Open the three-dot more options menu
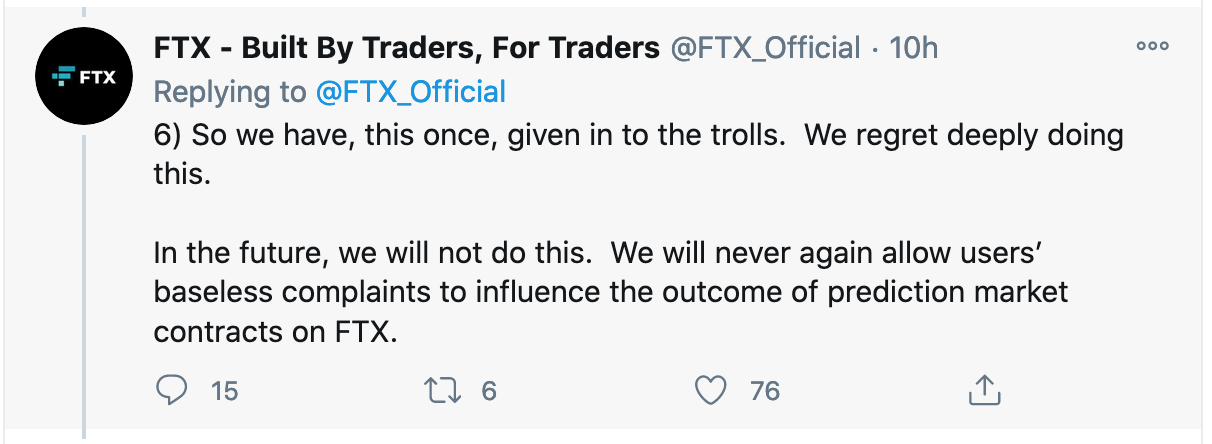1212x444 pixels. point(1152,46)
